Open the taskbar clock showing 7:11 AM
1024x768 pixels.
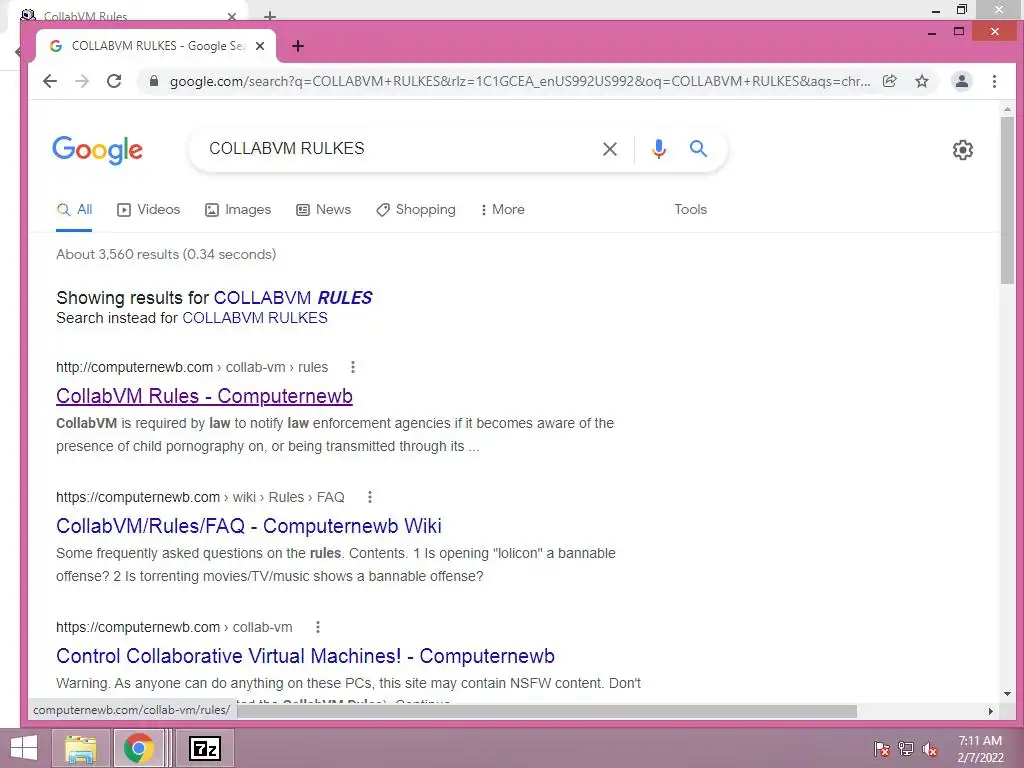[x=980, y=749]
